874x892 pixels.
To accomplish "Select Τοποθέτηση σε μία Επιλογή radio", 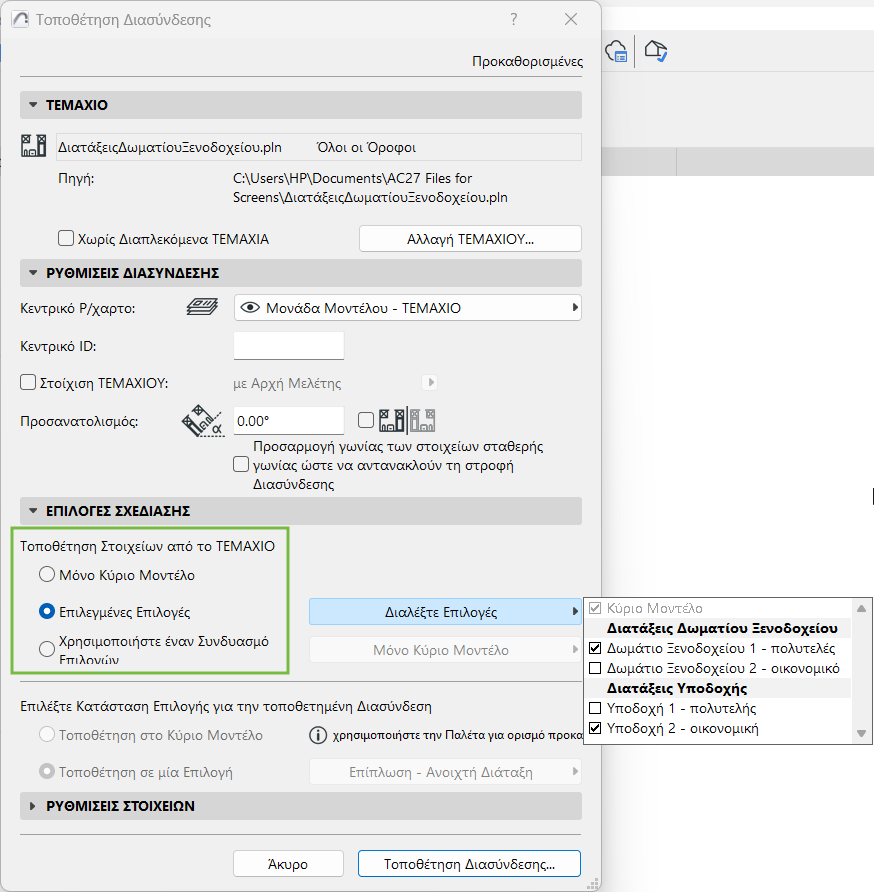I will pos(47,772).
